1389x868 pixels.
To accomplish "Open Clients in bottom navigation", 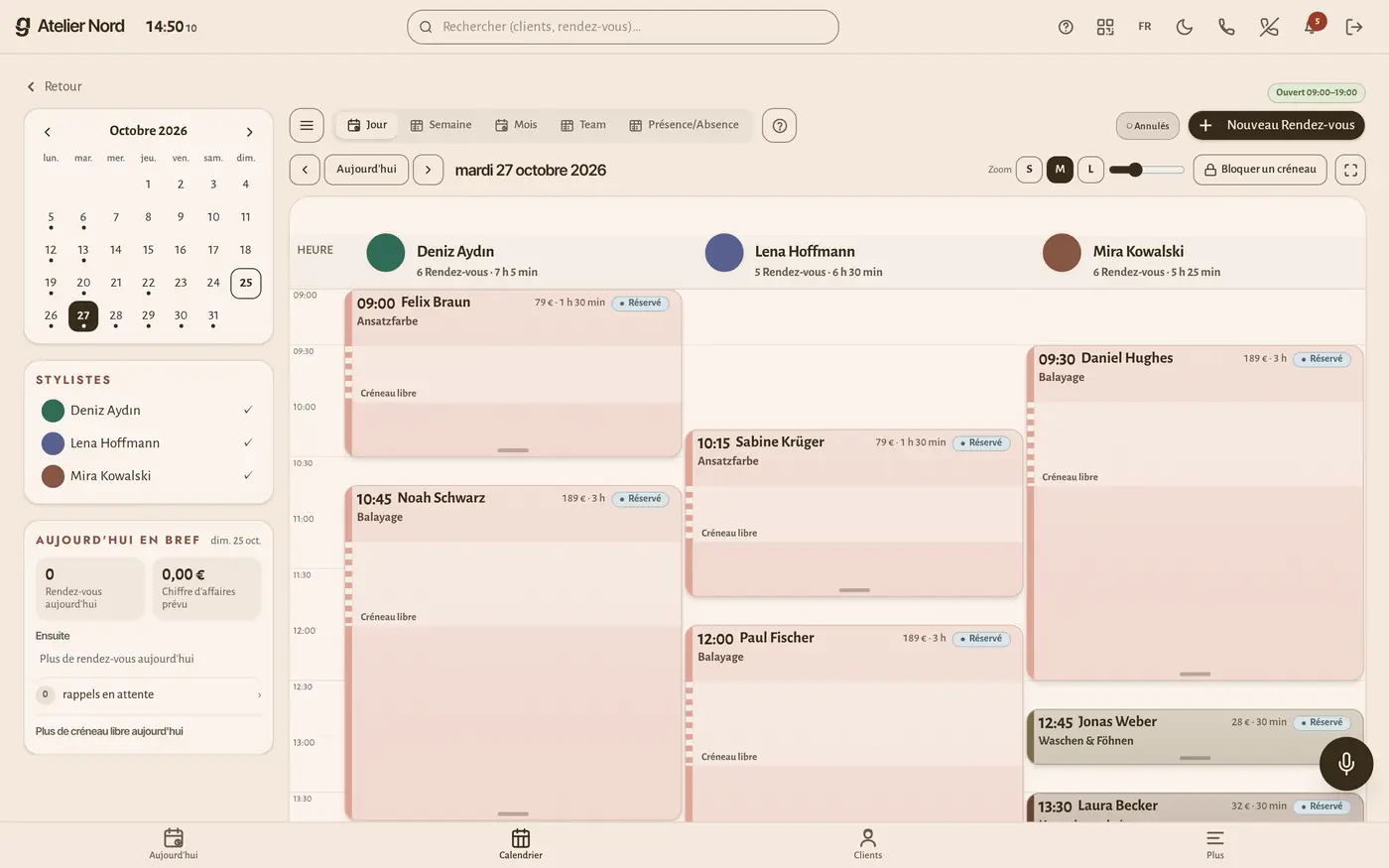I will coord(868,844).
